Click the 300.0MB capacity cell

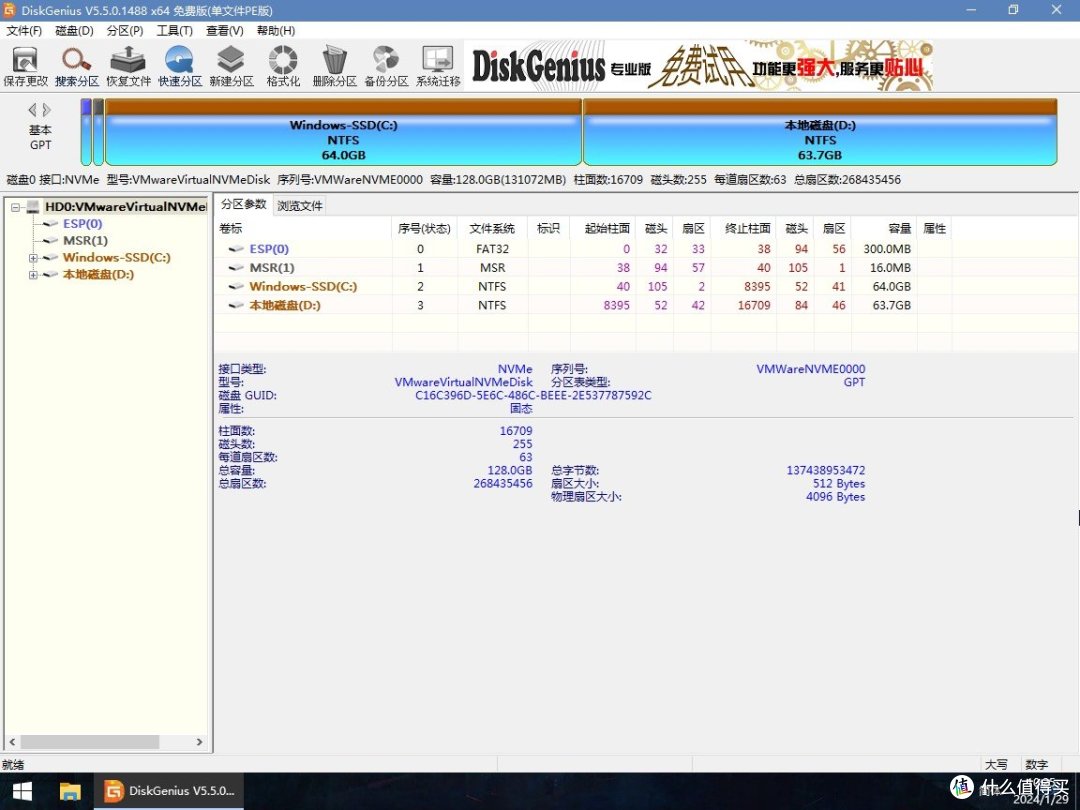887,249
